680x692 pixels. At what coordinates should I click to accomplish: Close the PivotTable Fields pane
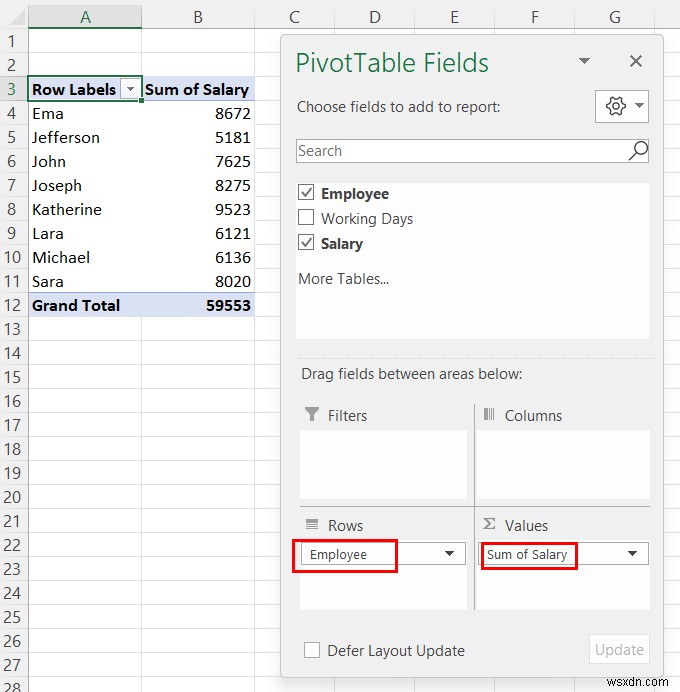(635, 62)
